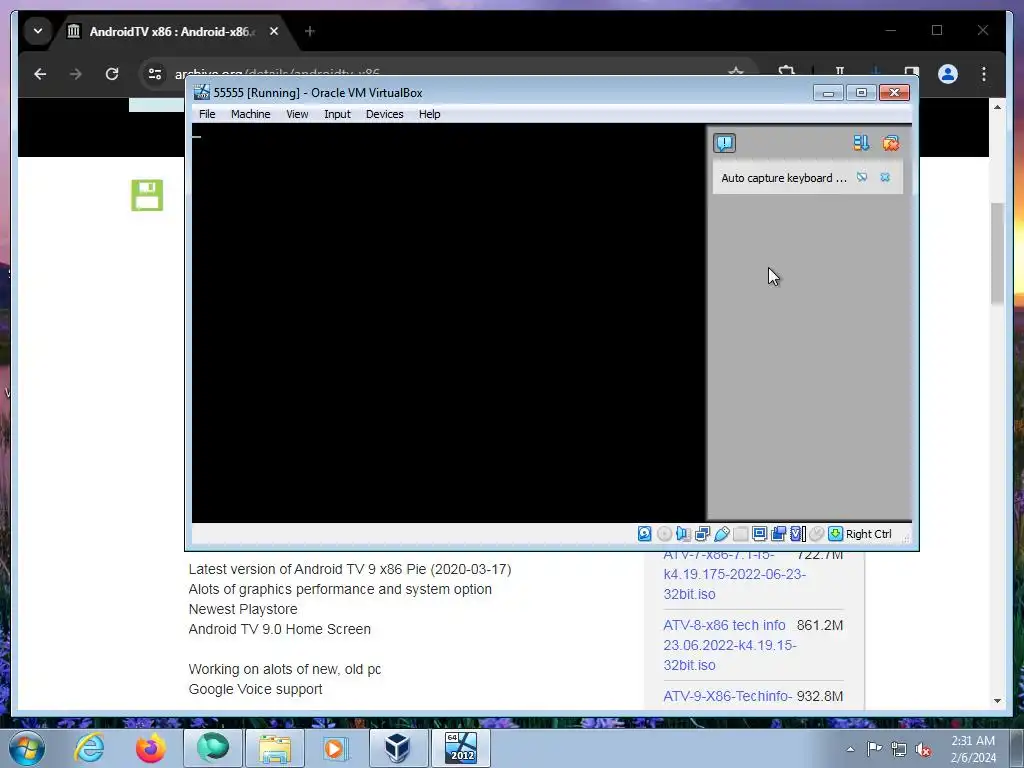1024x768 pixels.
Task: Switch to the running VM 2012 taskbar icon
Action: pyautogui.click(x=461, y=748)
